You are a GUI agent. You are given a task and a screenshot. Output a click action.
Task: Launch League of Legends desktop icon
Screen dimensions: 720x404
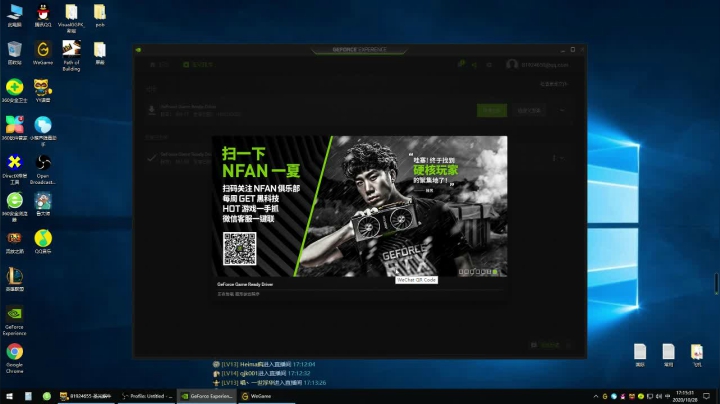tap(14, 280)
